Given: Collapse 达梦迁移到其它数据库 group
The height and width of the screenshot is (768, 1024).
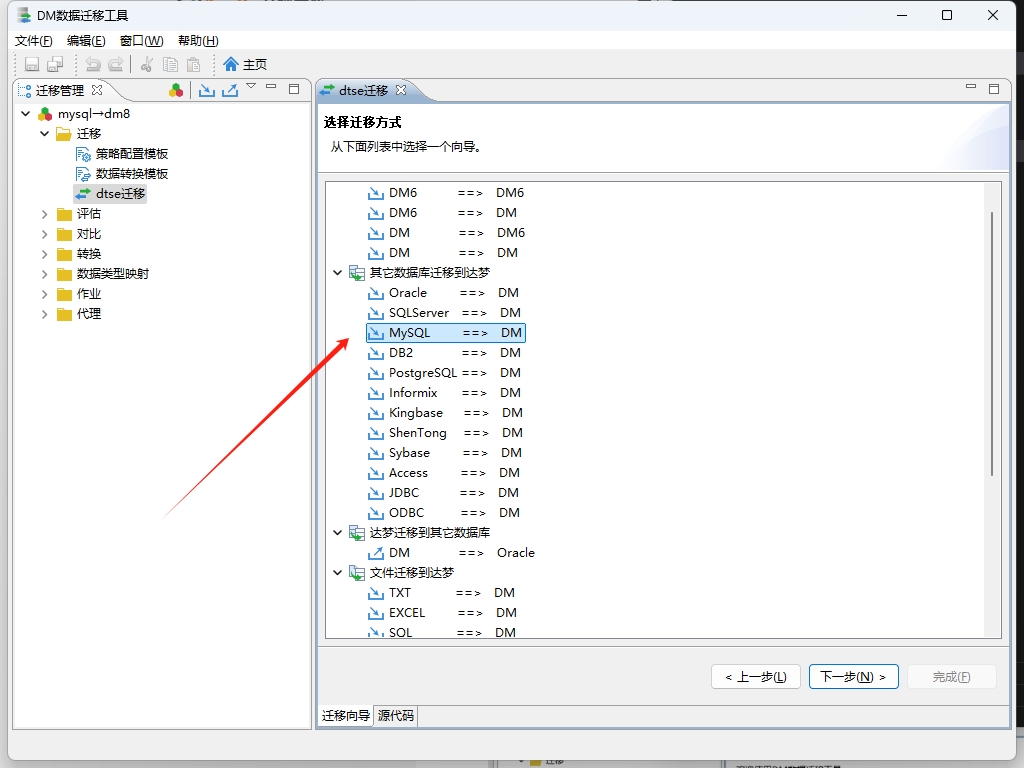Looking at the screenshot, I should pos(338,532).
